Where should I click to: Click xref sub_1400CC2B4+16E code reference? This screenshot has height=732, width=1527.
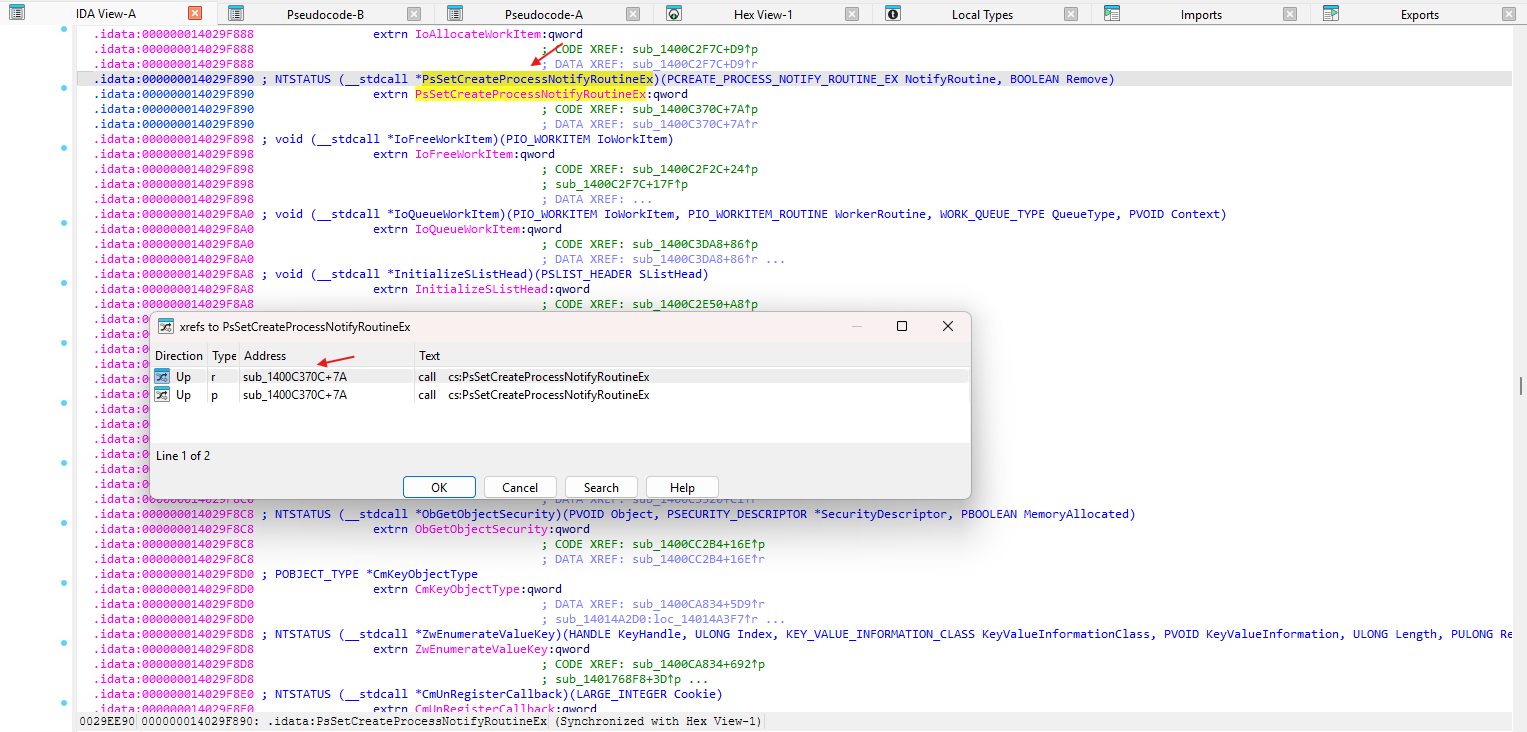tap(698, 544)
